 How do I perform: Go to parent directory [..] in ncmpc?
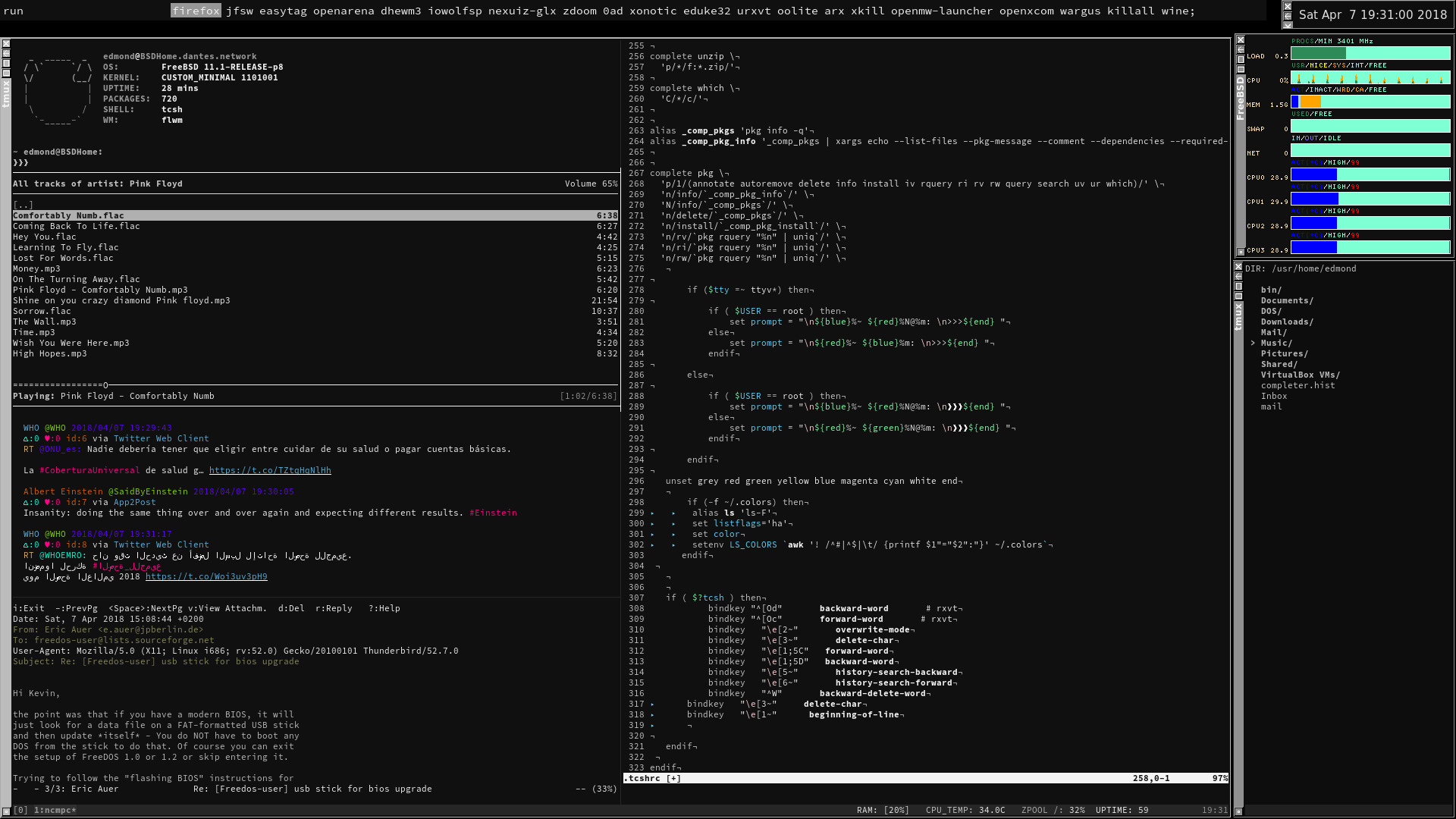point(23,205)
